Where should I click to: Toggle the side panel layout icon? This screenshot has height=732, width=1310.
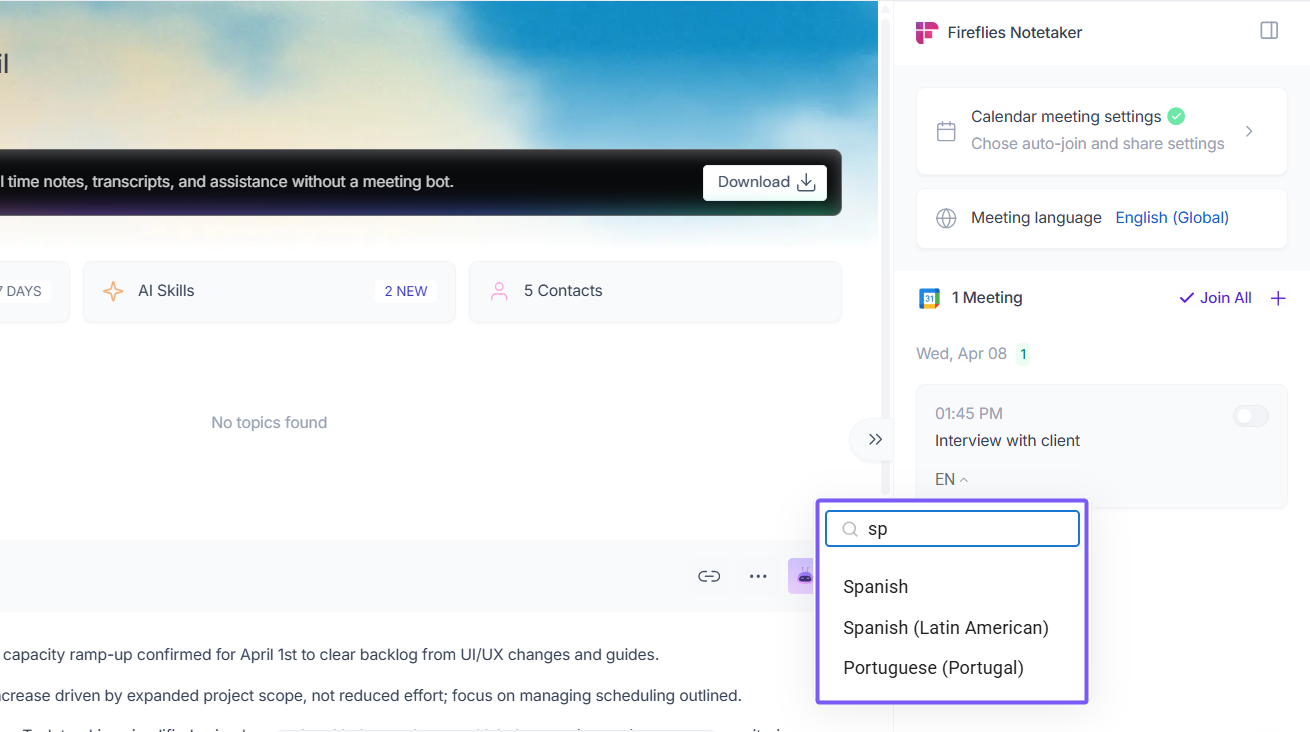1269,31
